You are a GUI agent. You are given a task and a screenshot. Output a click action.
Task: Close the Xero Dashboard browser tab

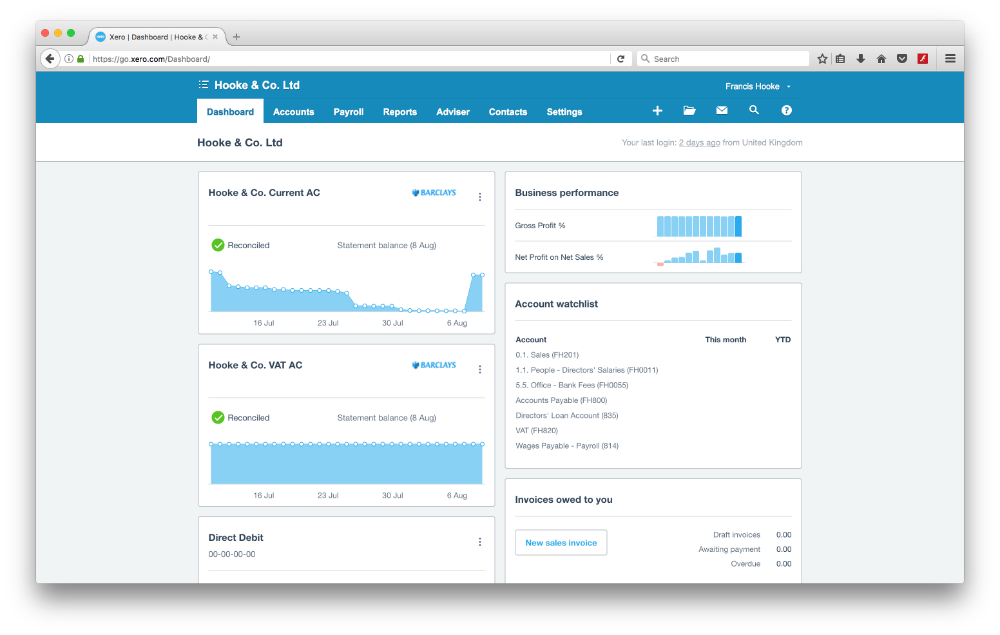215,37
